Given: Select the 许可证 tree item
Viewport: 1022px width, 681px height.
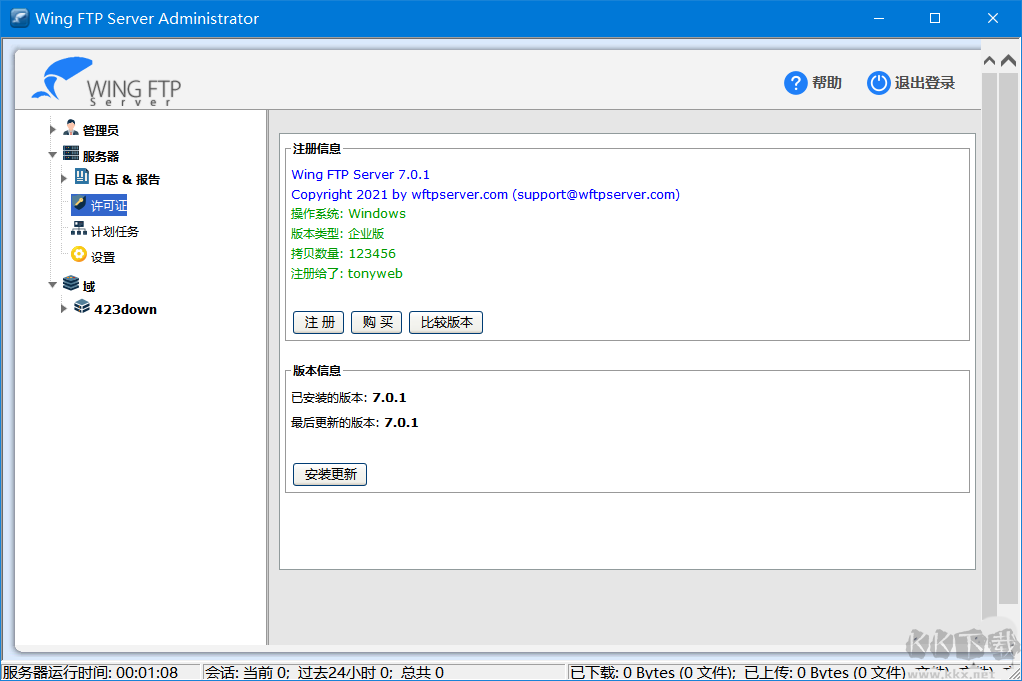Looking at the screenshot, I should (108, 206).
